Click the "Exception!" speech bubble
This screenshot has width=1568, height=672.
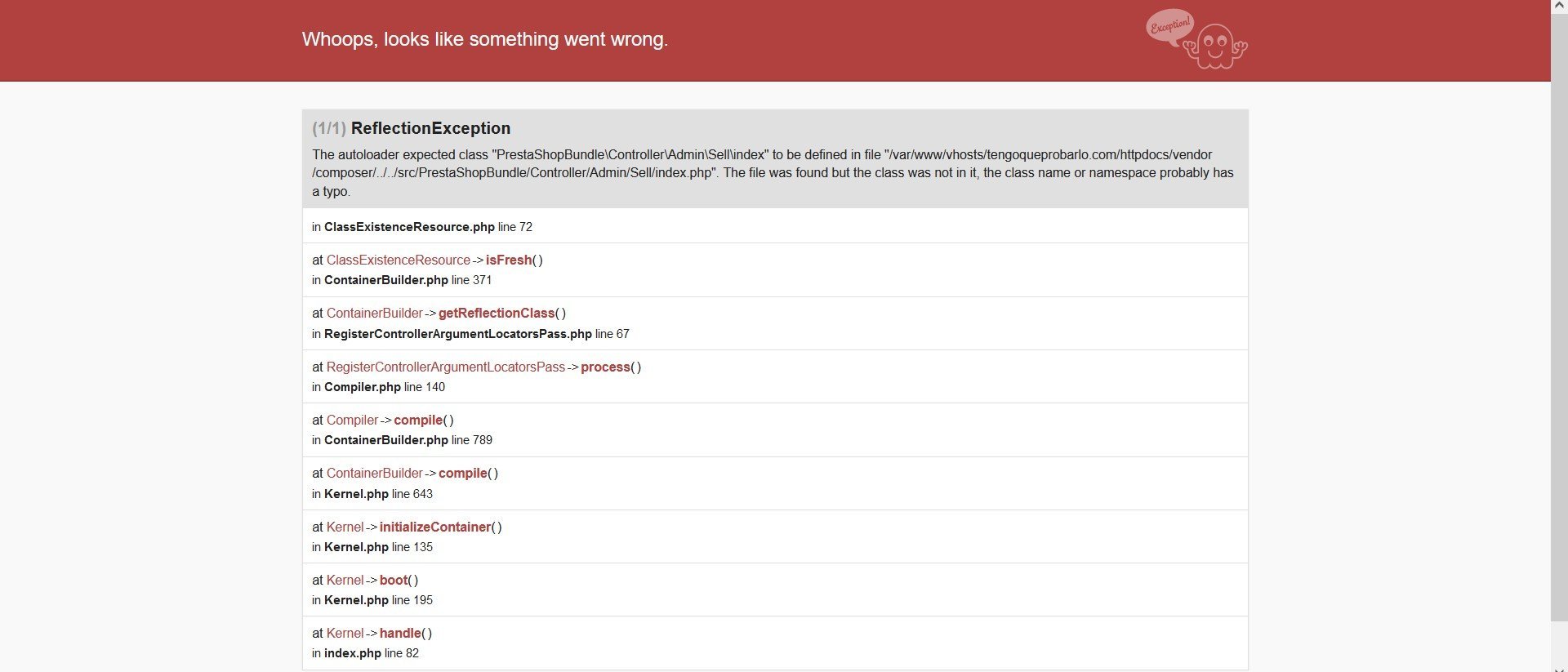[x=1169, y=26]
